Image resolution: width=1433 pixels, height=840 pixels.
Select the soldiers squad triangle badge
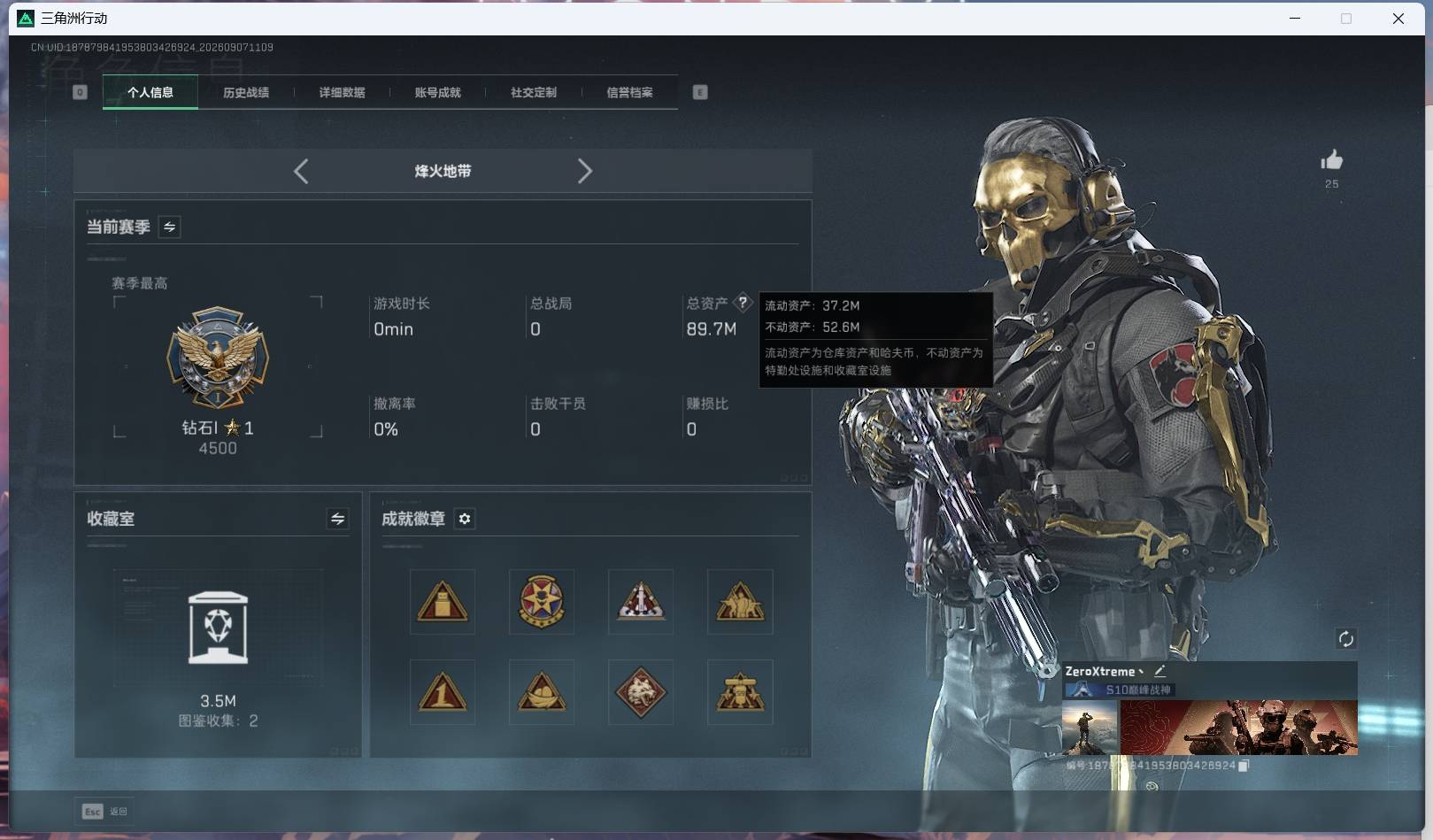[x=740, y=602]
